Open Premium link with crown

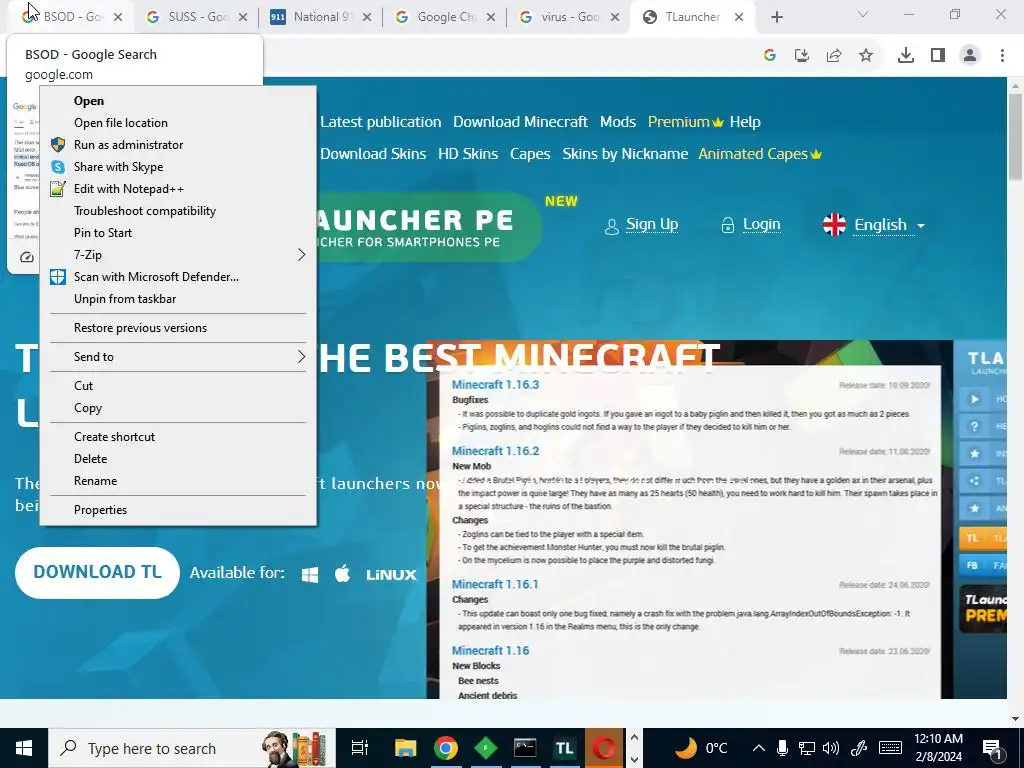[685, 122]
